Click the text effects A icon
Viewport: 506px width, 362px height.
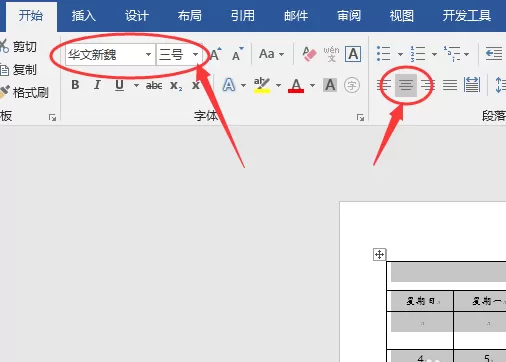[229, 85]
